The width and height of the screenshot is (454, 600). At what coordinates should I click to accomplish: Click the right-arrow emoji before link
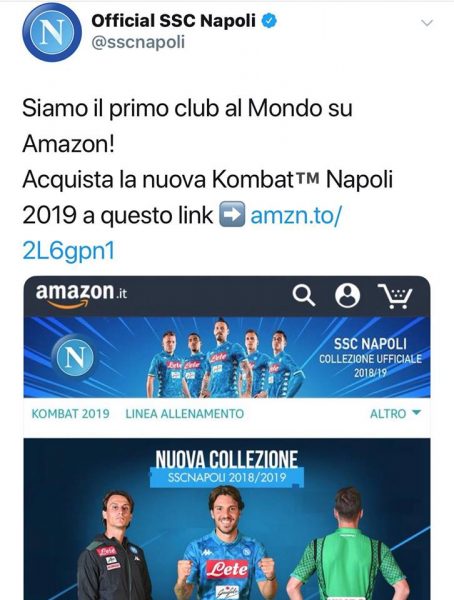[x=232, y=214]
